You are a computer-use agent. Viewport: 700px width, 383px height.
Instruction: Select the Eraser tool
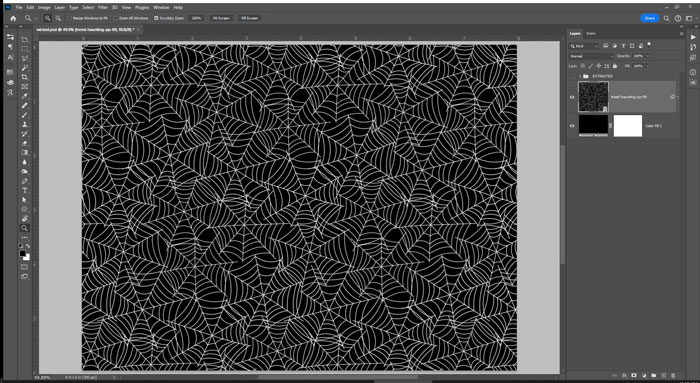pyautogui.click(x=25, y=143)
